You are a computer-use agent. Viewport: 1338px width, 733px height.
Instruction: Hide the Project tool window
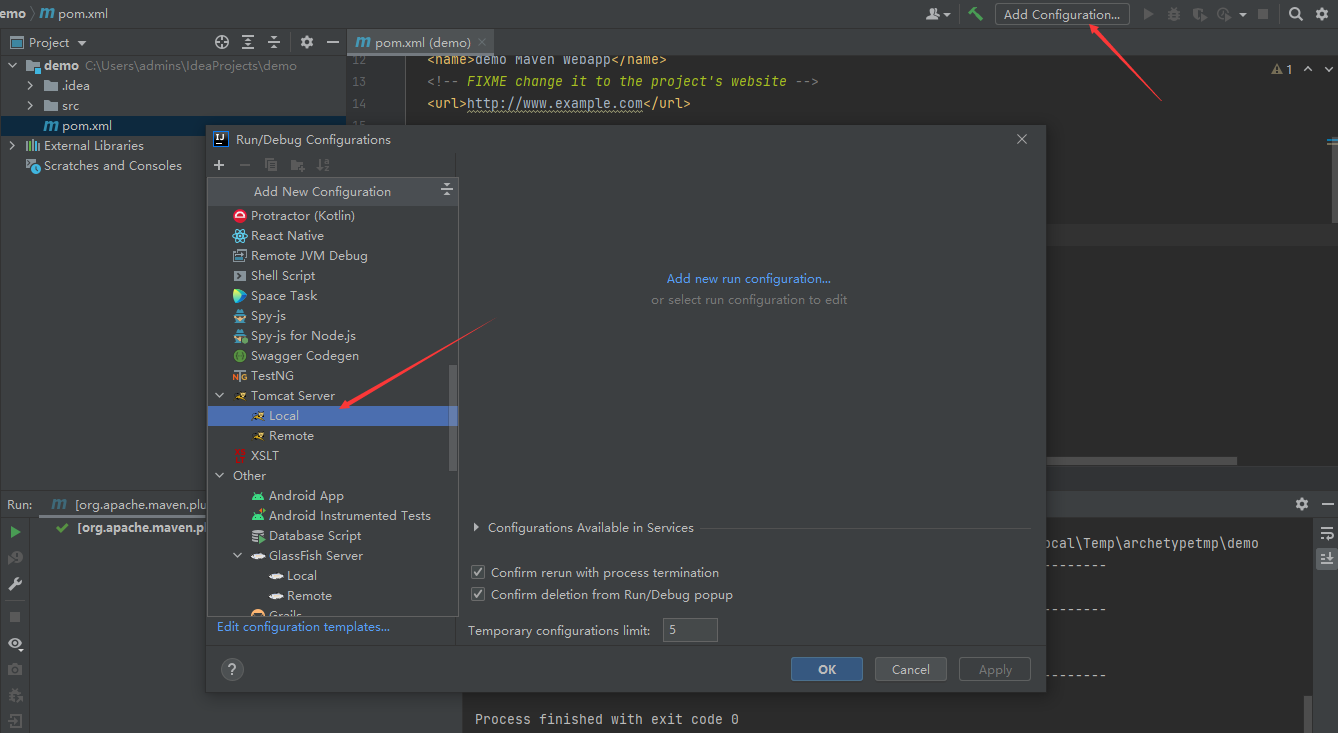(x=331, y=42)
